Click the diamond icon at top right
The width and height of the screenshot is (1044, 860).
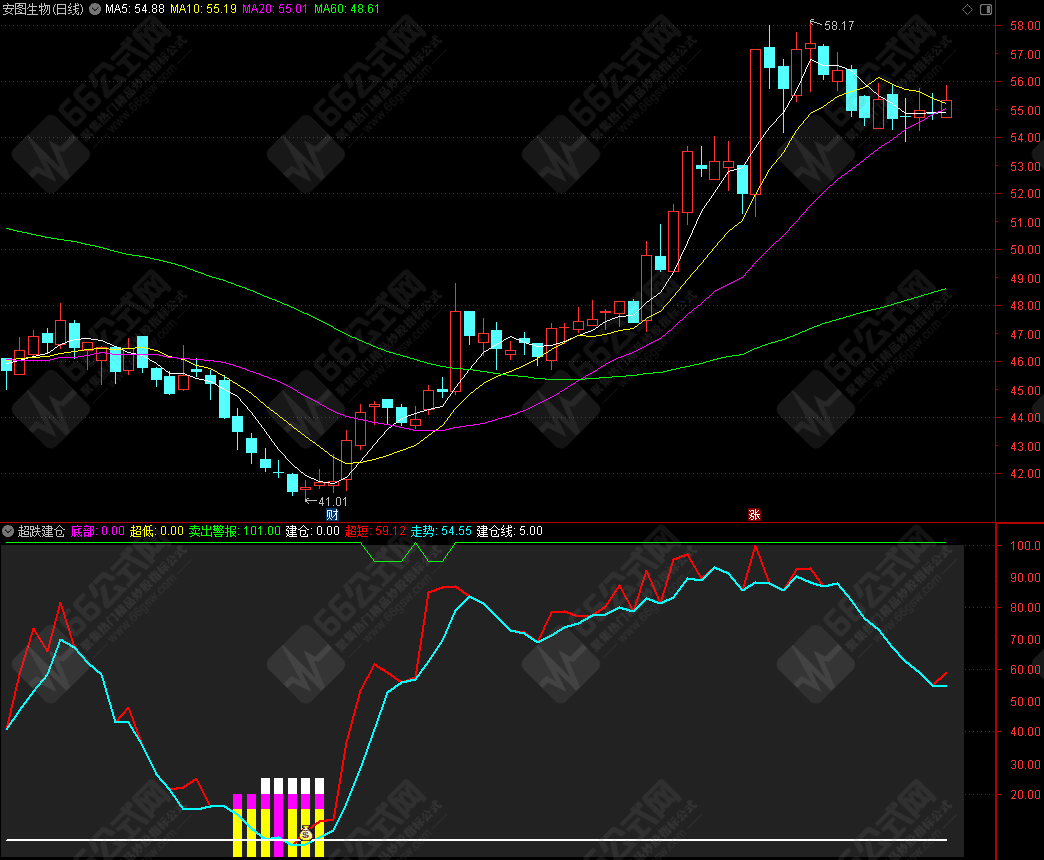pyautogui.click(x=967, y=9)
